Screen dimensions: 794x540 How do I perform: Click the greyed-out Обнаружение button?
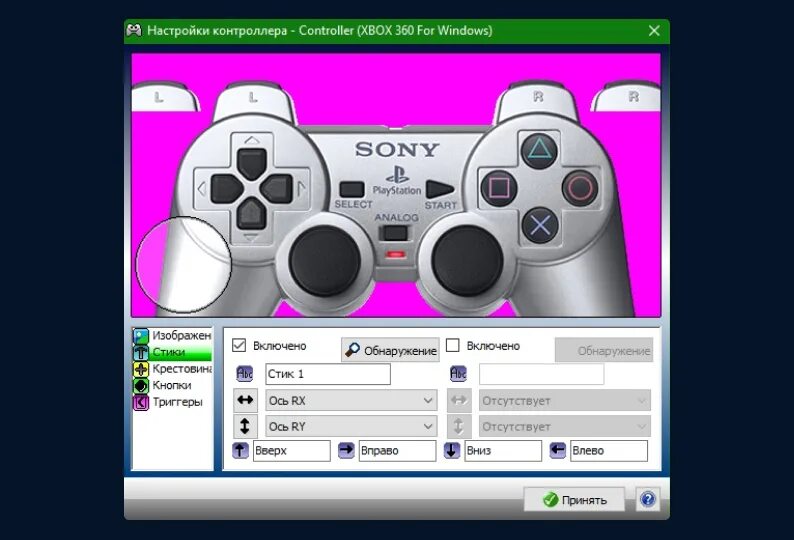[604, 350]
